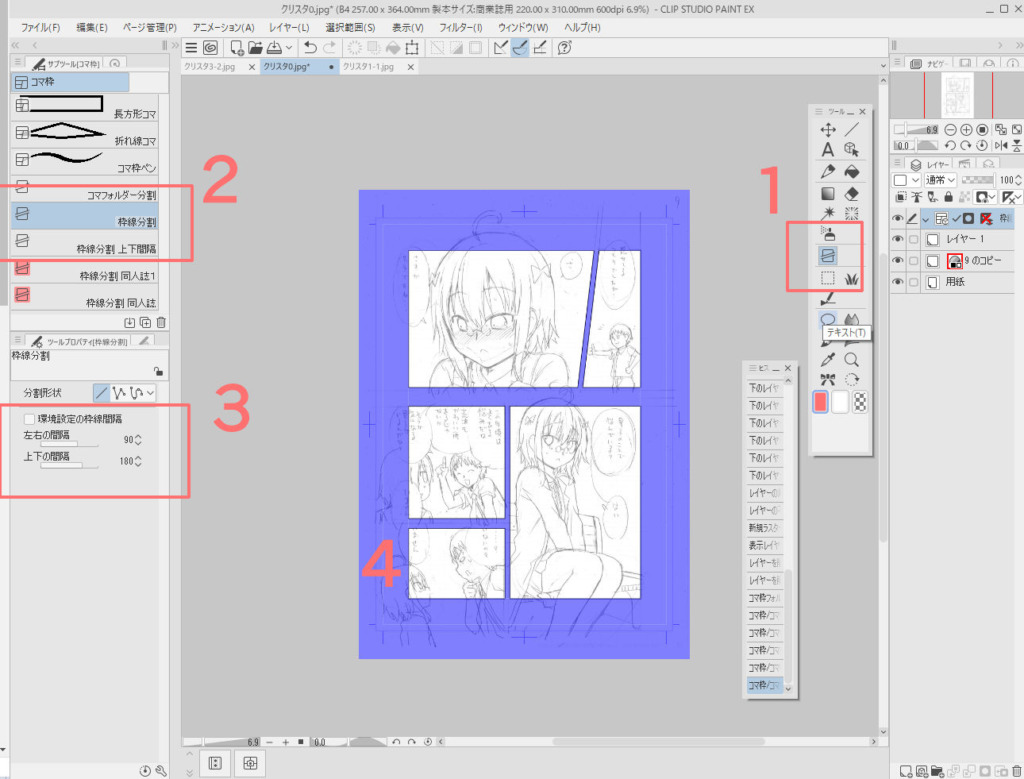Select the Fill bucket tool
Viewport: 1024px width, 779px height.
[852, 172]
